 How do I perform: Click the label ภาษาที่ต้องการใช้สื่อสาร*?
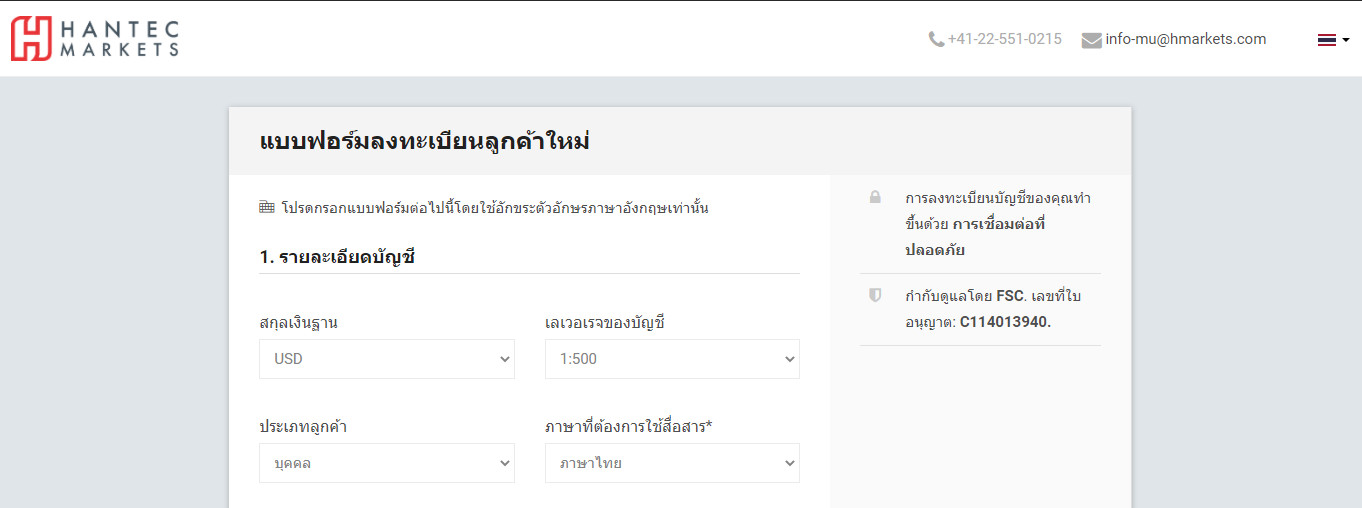coord(628,427)
